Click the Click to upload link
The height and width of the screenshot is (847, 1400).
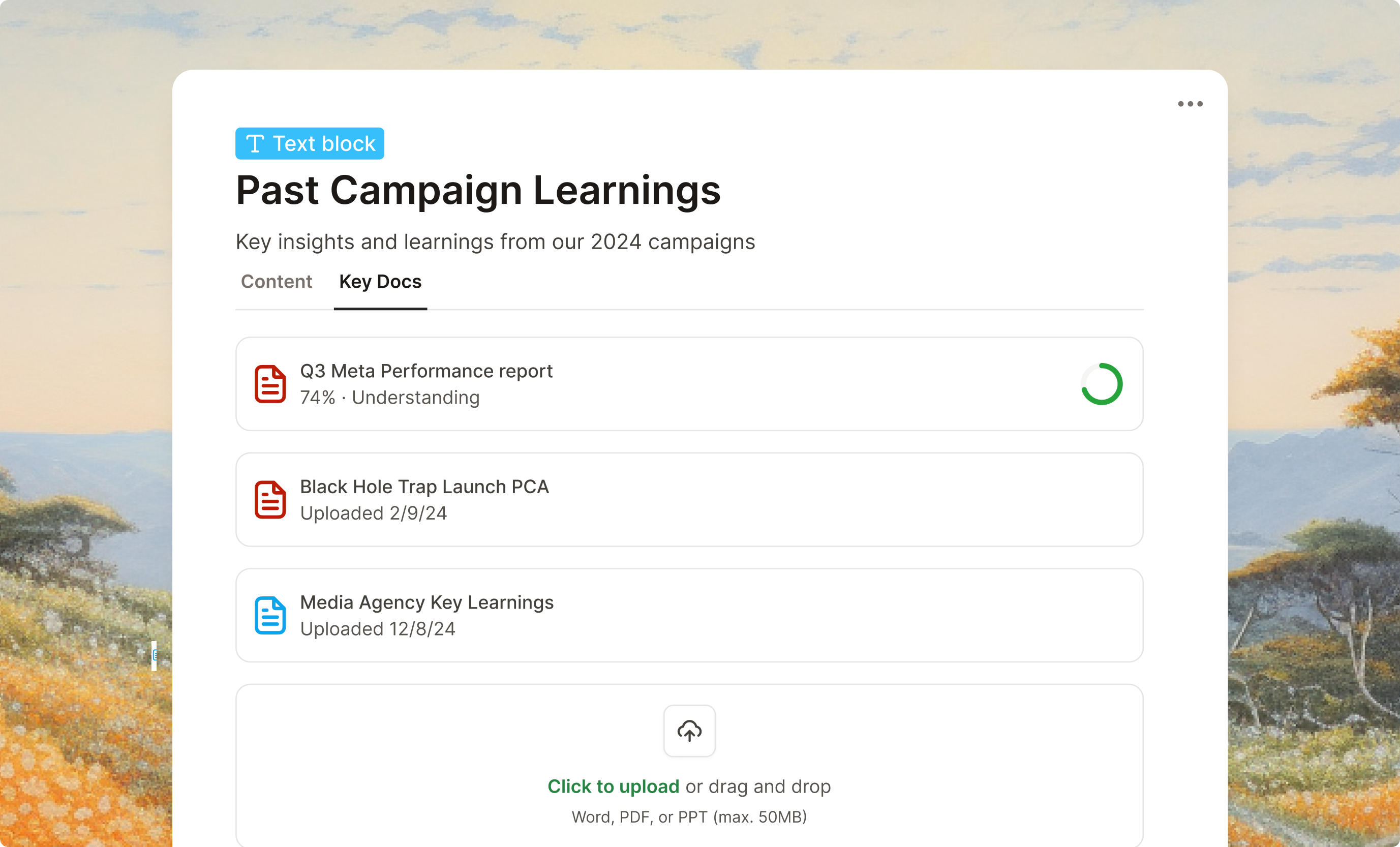[614, 786]
